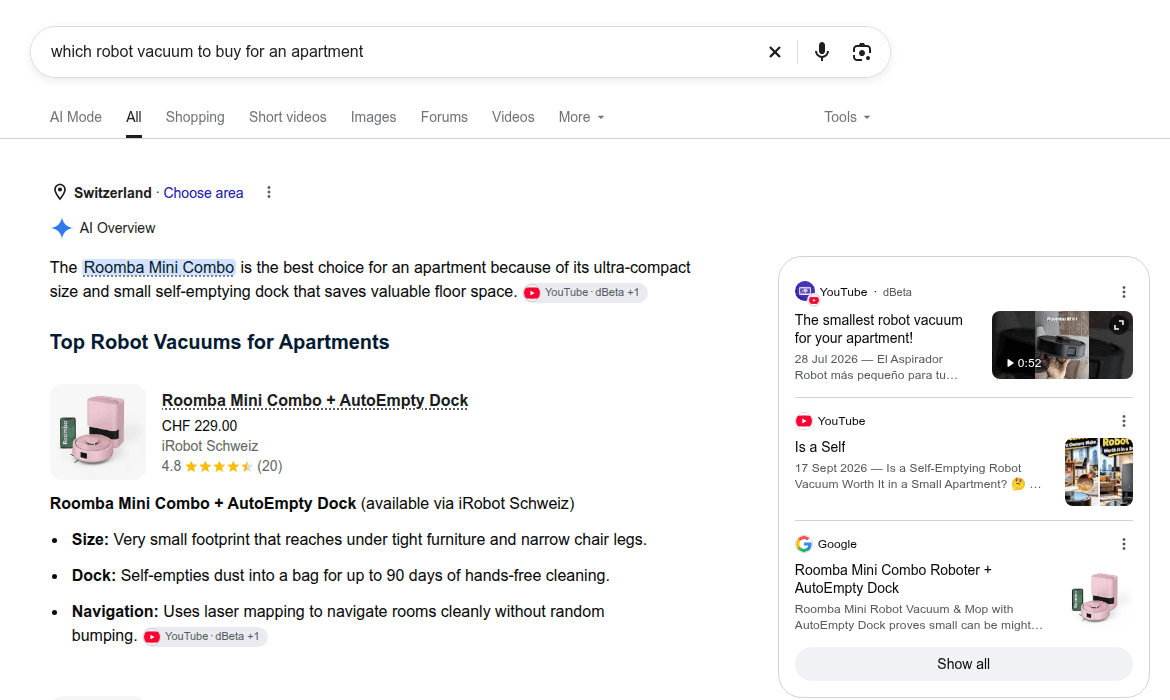The width and height of the screenshot is (1170, 700).
Task: Open 'The smallest robot vacuum for your apartment!' video
Action: coord(878,329)
